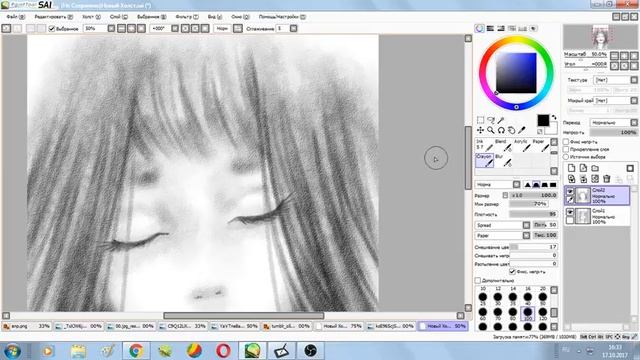Open the 50% zoom dropdown in toolbar
The image size is (640, 360).
[111, 29]
